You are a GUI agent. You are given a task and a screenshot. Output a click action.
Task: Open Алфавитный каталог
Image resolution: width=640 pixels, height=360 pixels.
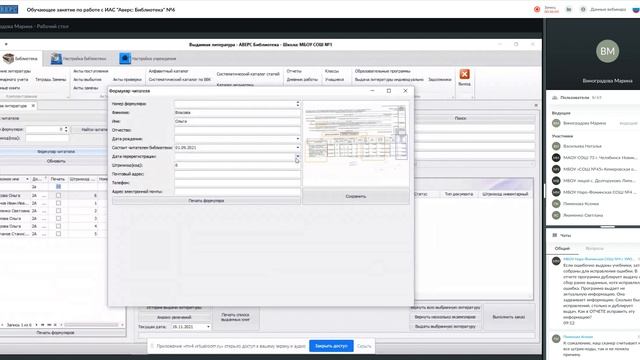(168, 71)
